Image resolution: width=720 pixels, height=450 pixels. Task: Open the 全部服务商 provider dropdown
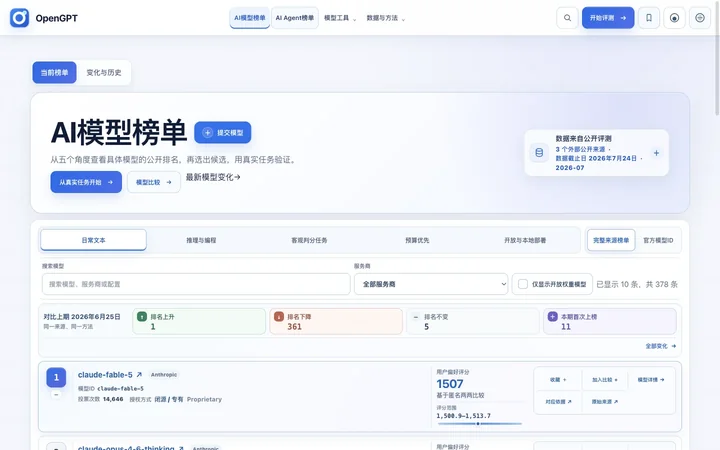point(431,284)
